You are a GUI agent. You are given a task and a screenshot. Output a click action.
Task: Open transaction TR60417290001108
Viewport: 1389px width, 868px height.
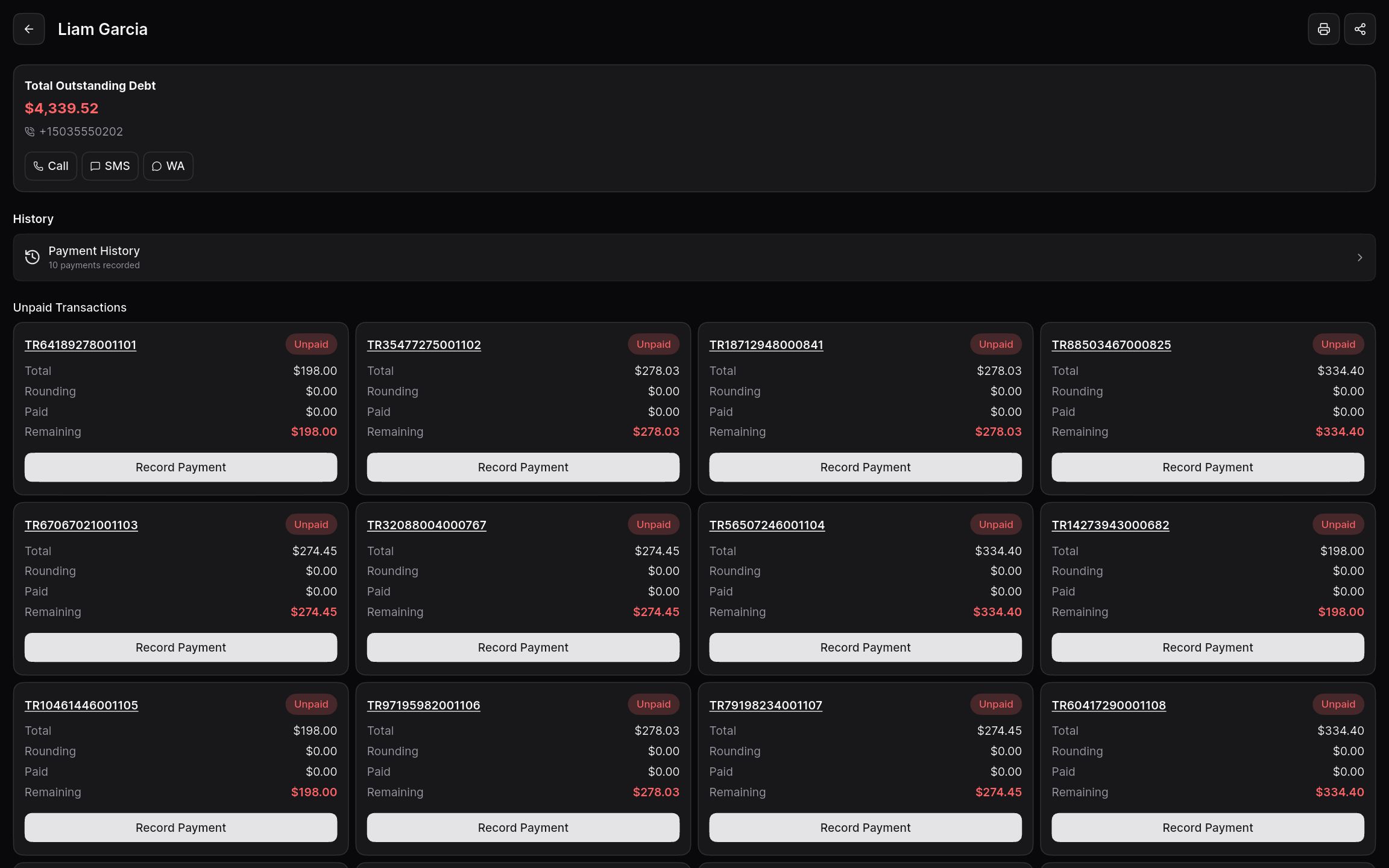[1109, 705]
